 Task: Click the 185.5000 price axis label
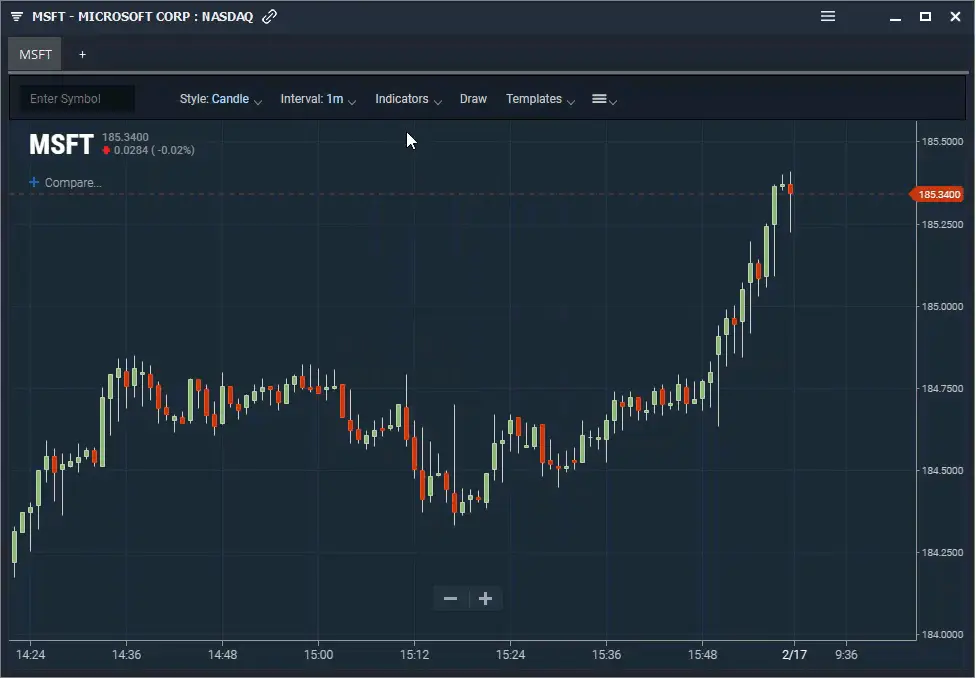tap(942, 141)
